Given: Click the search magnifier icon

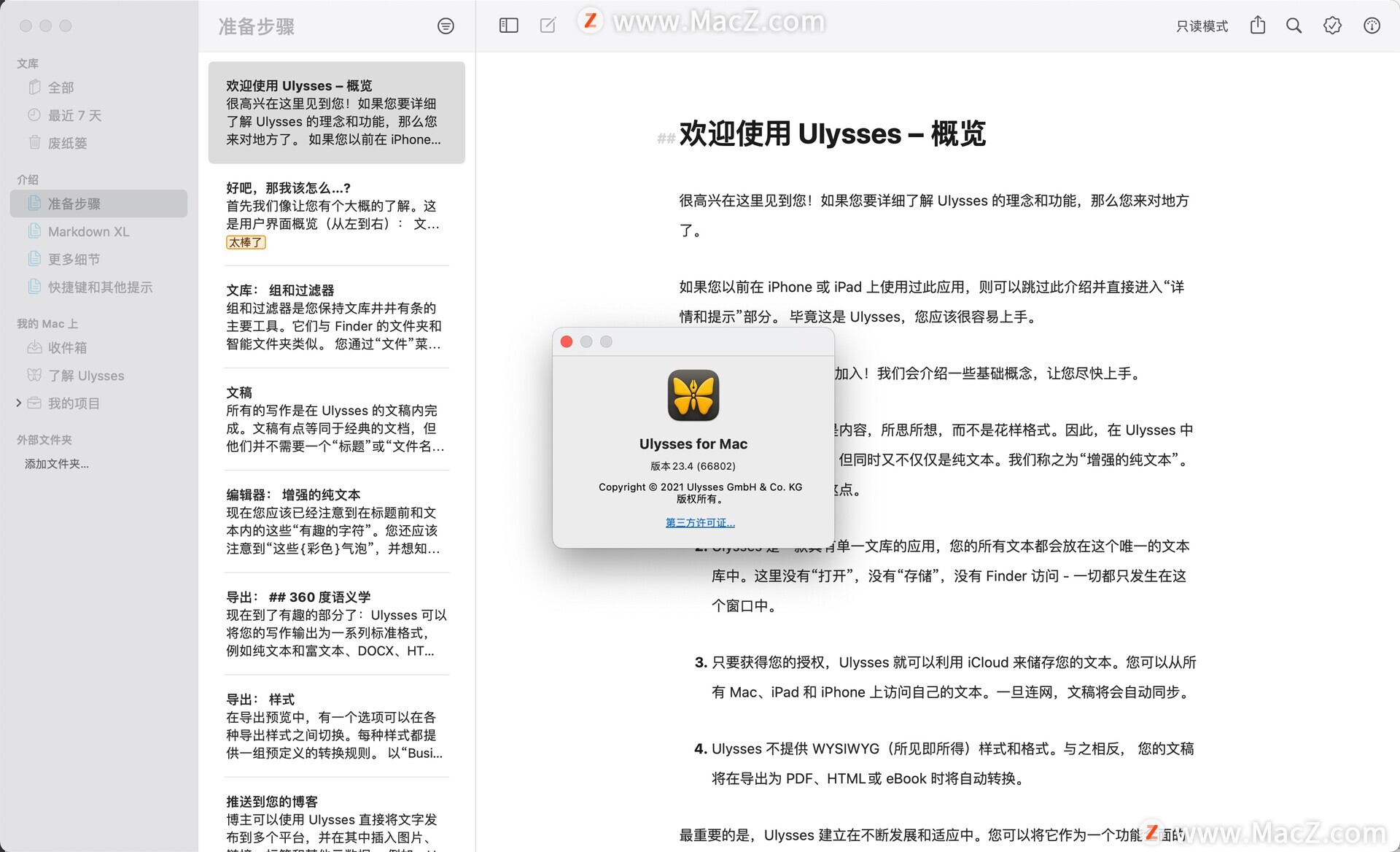Looking at the screenshot, I should (x=1294, y=26).
